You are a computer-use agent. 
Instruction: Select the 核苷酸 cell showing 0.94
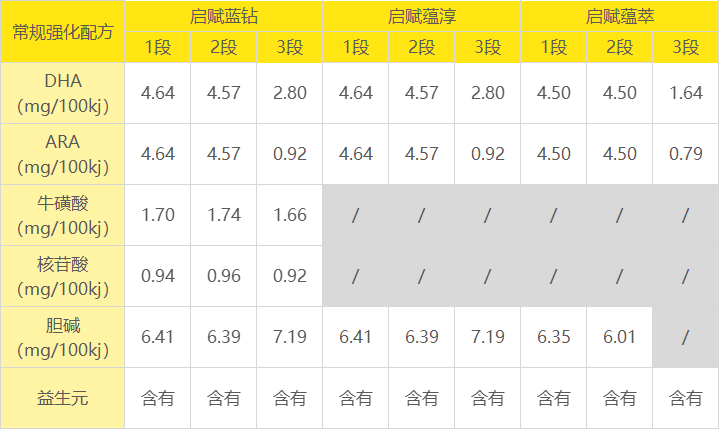pos(158,276)
